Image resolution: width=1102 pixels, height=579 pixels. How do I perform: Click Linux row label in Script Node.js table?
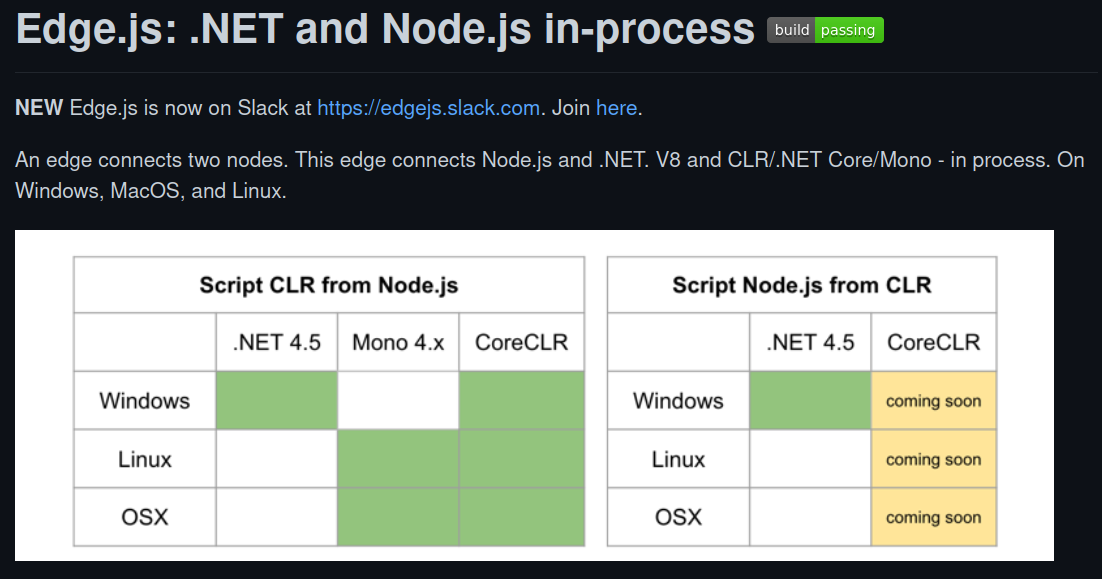tap(678, 459)
